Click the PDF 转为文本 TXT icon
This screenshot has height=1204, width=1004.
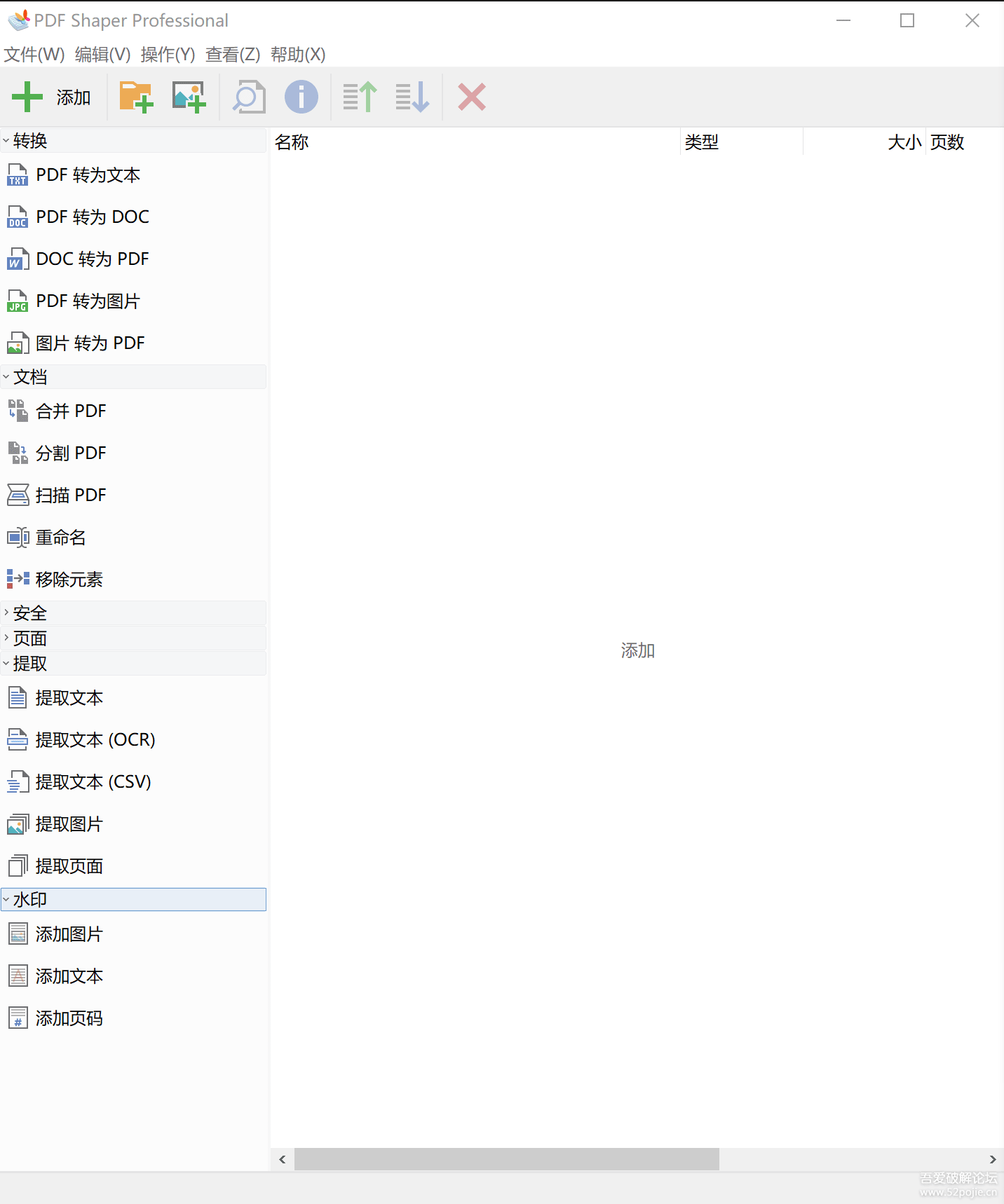[x=18, y=175]
